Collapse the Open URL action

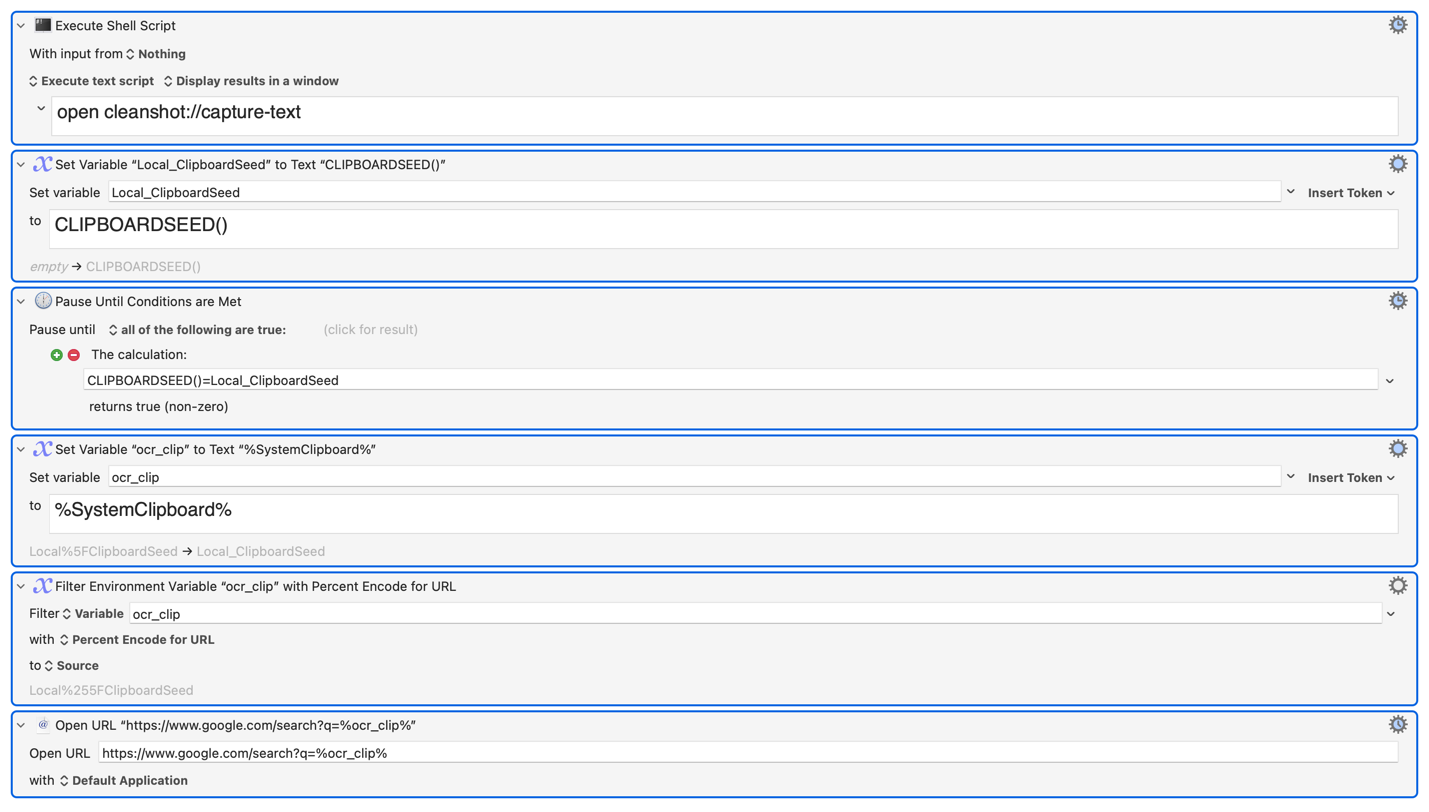(21, 726)
